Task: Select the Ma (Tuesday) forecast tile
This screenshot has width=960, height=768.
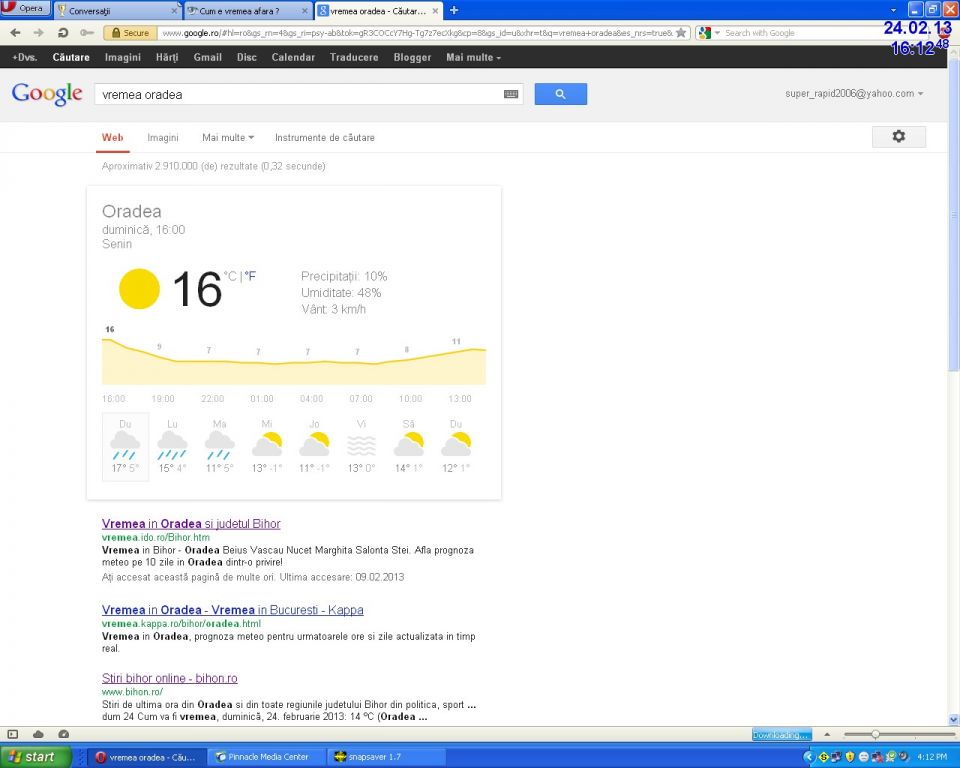Action: 220,446
